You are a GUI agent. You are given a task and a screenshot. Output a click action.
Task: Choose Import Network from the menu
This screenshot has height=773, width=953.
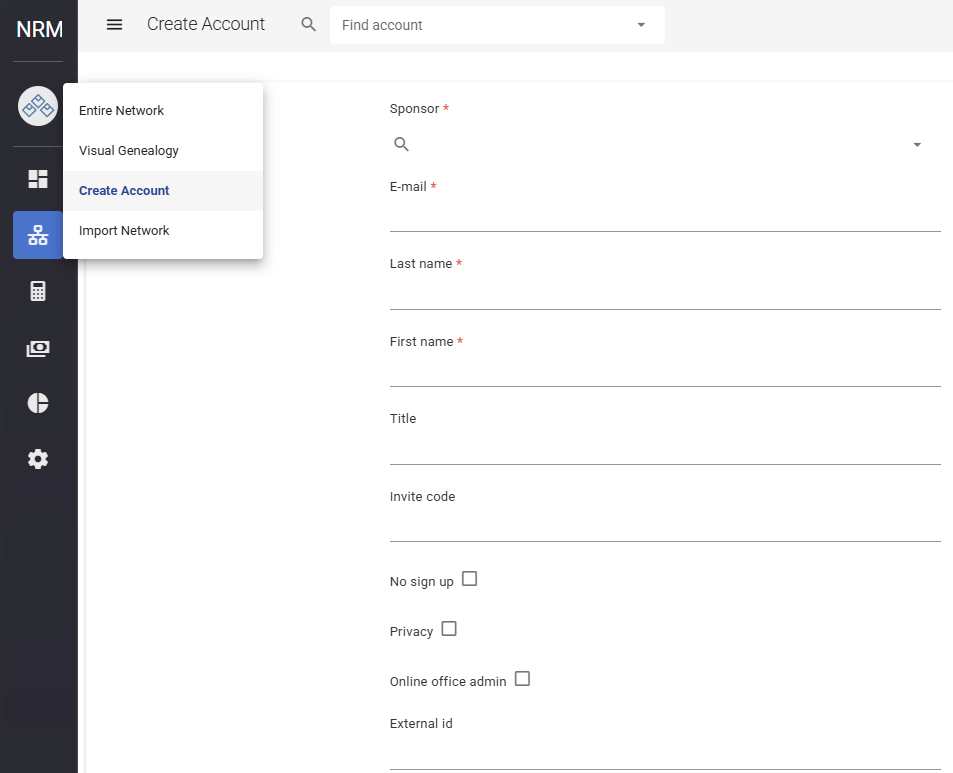[x=125, y=231]
